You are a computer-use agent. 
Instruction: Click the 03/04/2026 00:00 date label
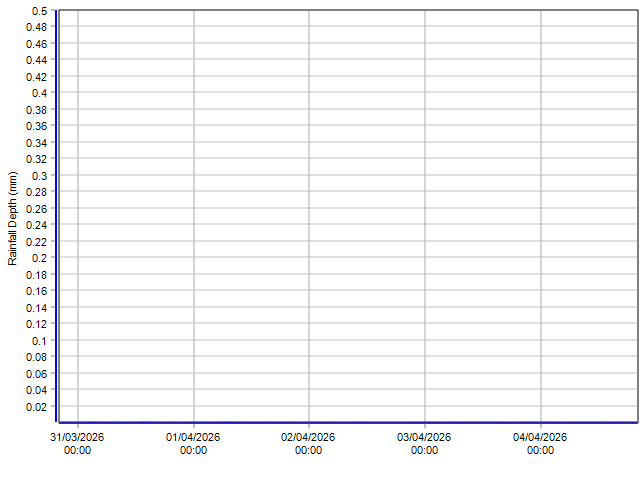click(425, 444)
